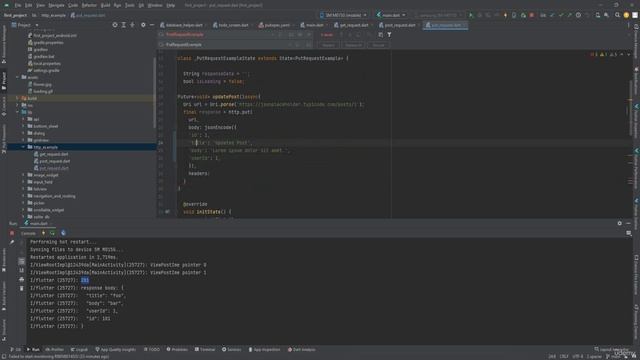Hide the Project panel with minus icon
The image size is (640, 360).
click(x=151, y=25)
